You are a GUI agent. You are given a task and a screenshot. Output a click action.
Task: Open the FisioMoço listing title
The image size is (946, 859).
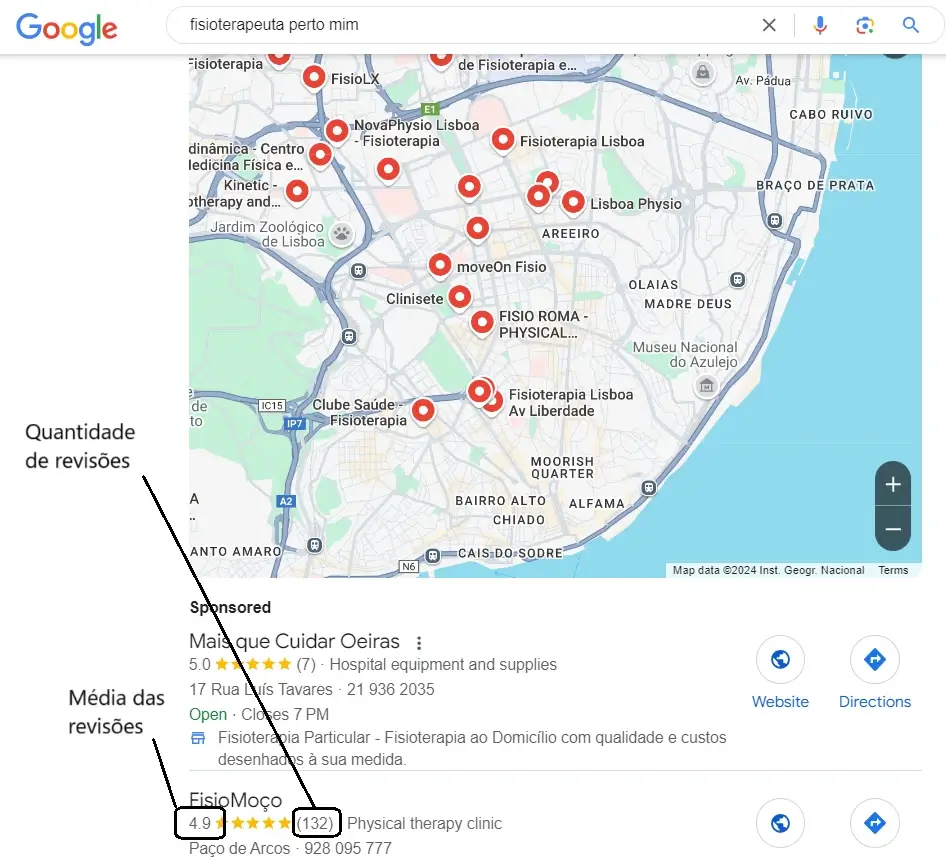(235, 800)
